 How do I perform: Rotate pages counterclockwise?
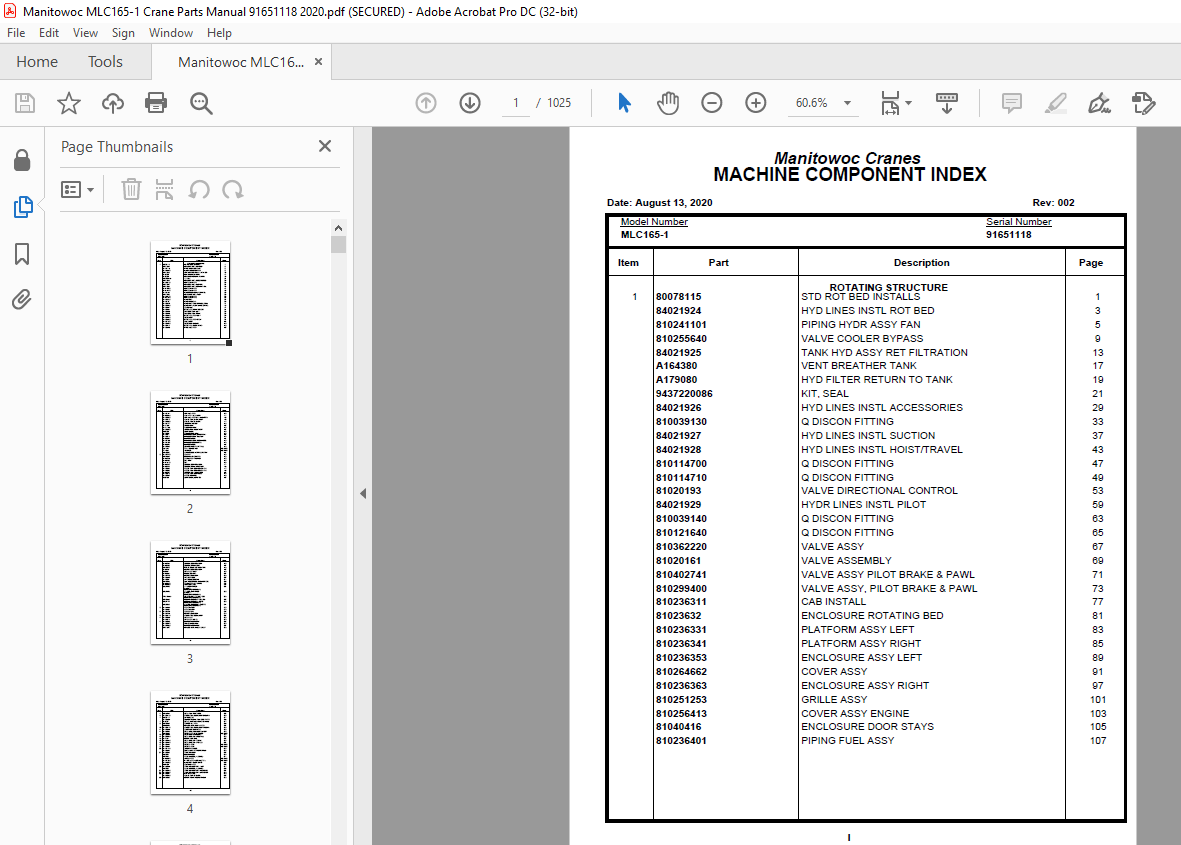199,189
